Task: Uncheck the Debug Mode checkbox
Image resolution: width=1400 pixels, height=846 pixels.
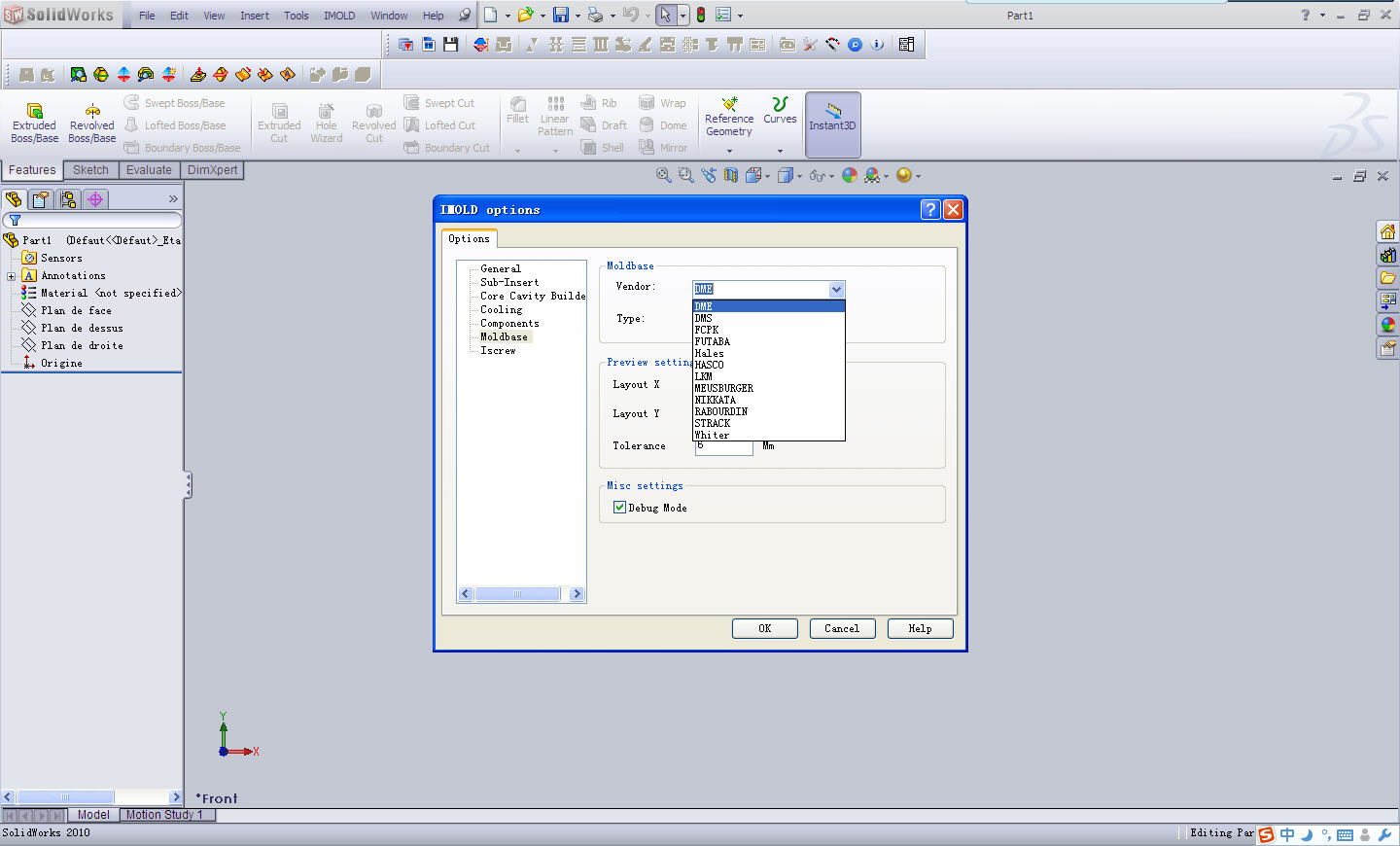Action: (x=619, y=508)
